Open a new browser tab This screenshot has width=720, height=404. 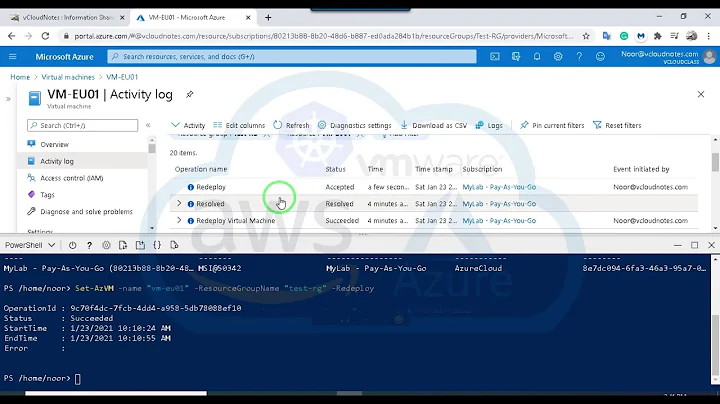[x=268, y=17]
